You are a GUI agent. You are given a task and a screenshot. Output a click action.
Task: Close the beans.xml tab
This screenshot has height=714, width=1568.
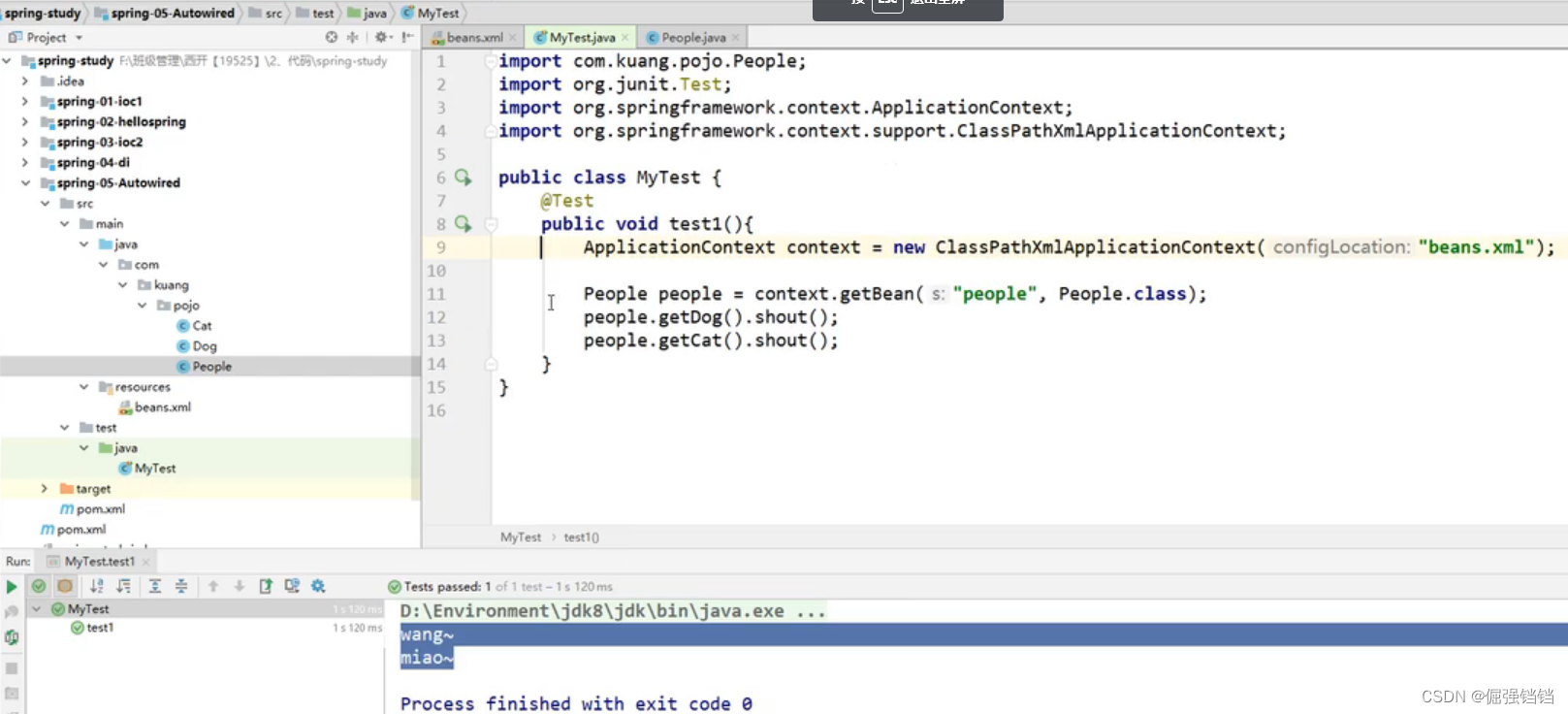pyautogui.click(x=513, y=38)
